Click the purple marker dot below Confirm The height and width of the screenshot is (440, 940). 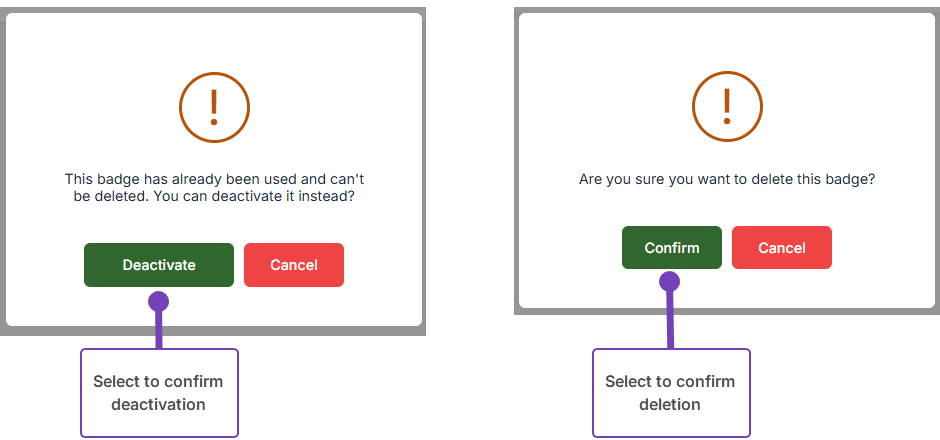[x=670, y=282]
